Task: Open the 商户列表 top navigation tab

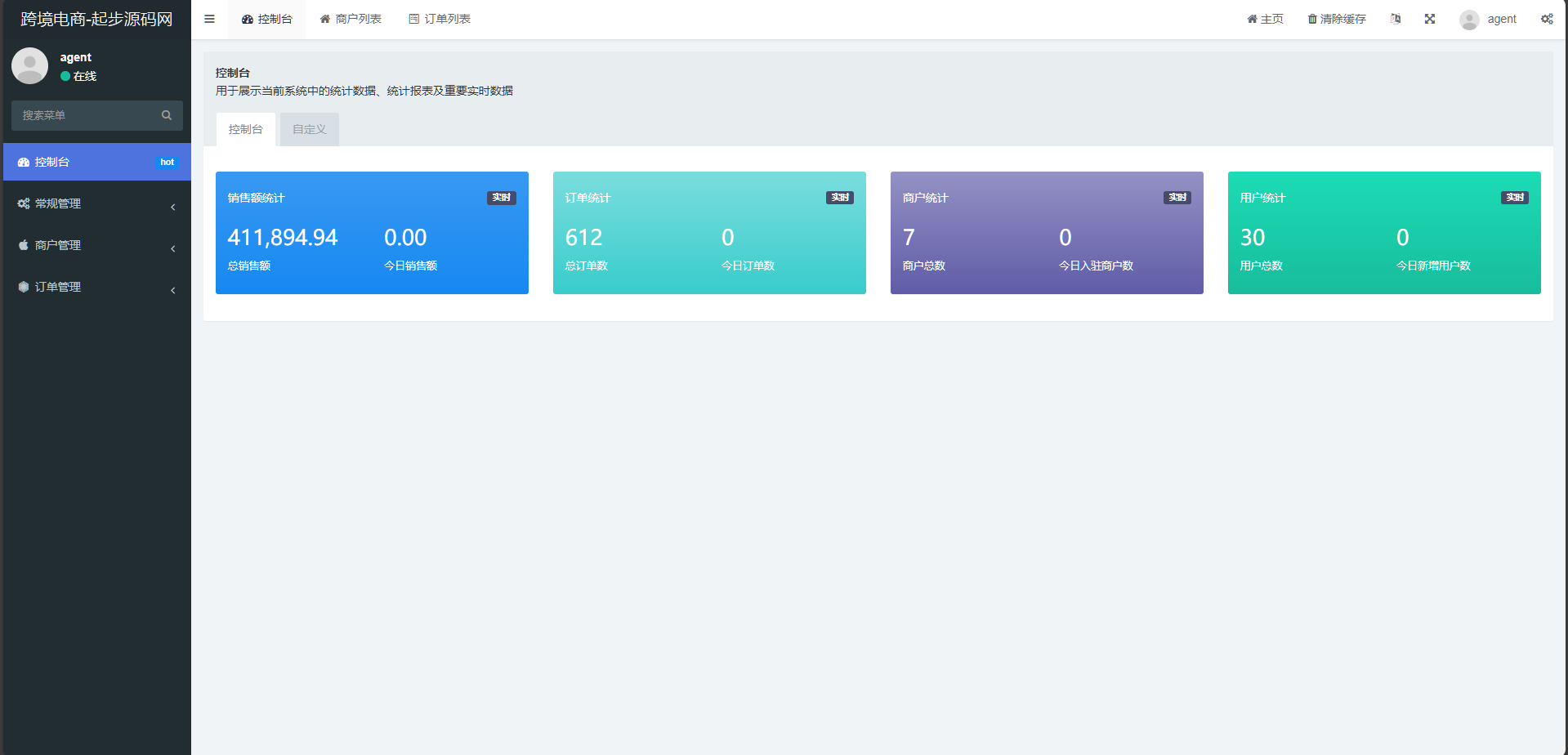Action: pyautogui.click(x=351, y=20)
